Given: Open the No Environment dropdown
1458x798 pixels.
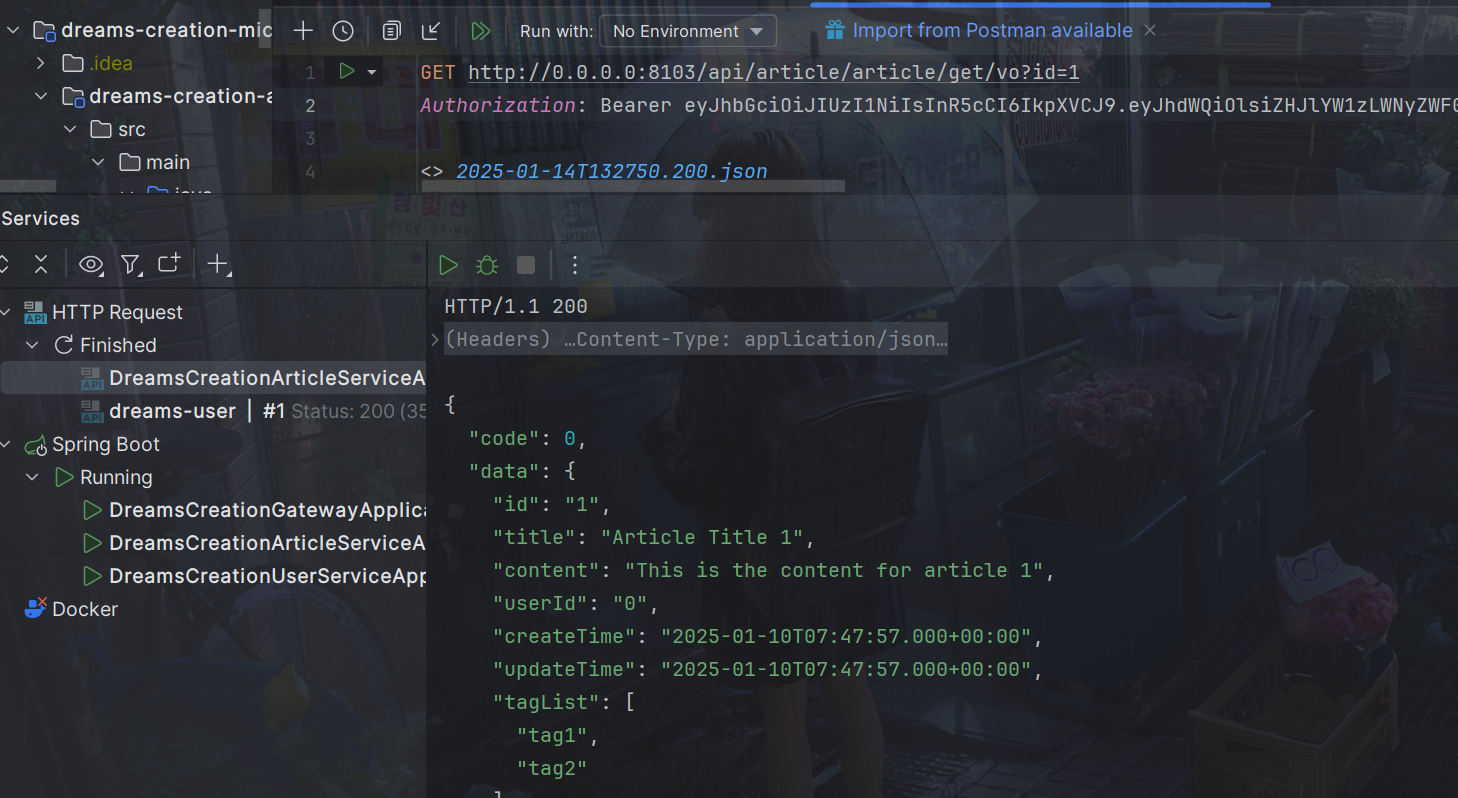Looking at the screenshot, I should [x=688, y=31].
